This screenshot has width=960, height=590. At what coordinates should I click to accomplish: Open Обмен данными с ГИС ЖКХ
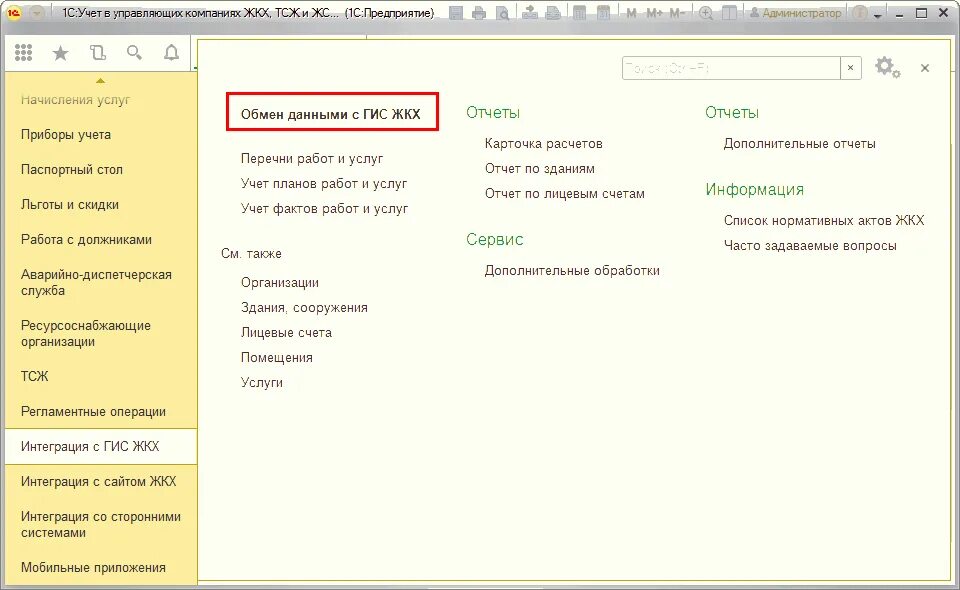pos(331,114)
